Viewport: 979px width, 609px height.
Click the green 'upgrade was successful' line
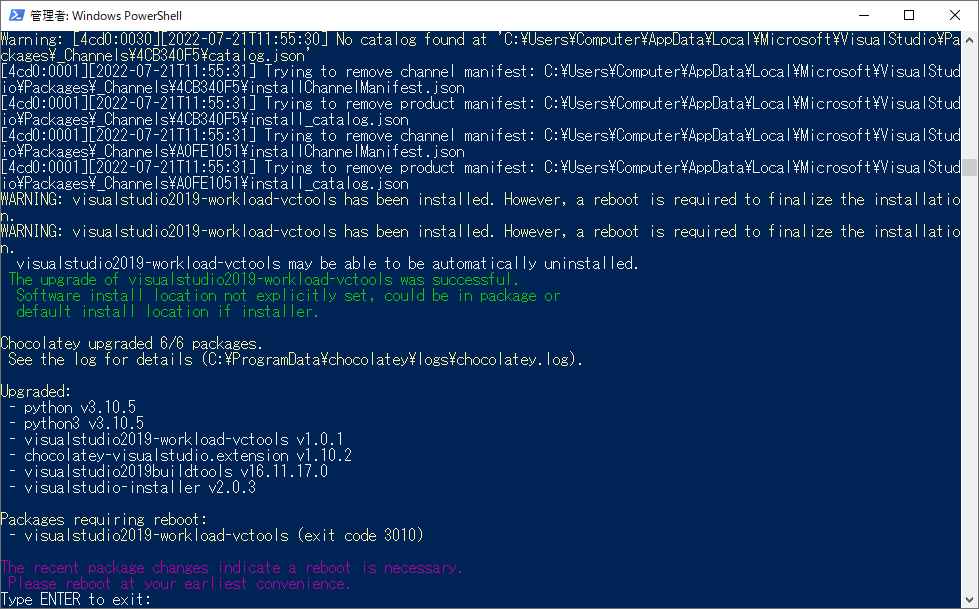[263, 280]
